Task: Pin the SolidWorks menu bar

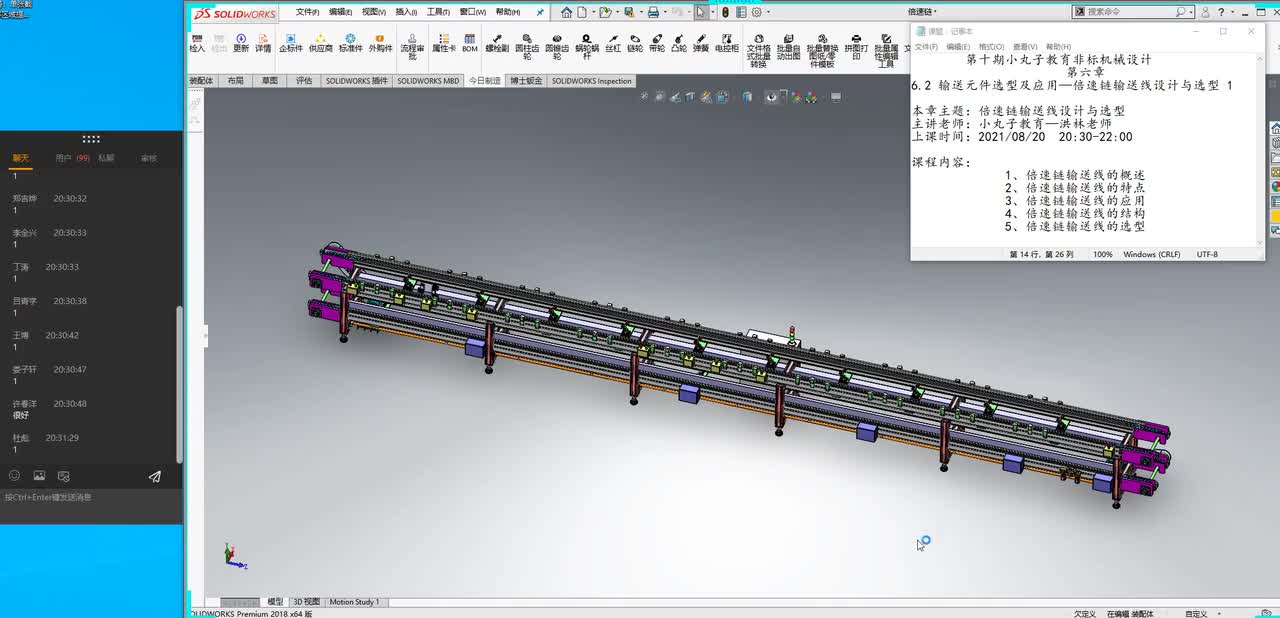Action: (541, 12)
